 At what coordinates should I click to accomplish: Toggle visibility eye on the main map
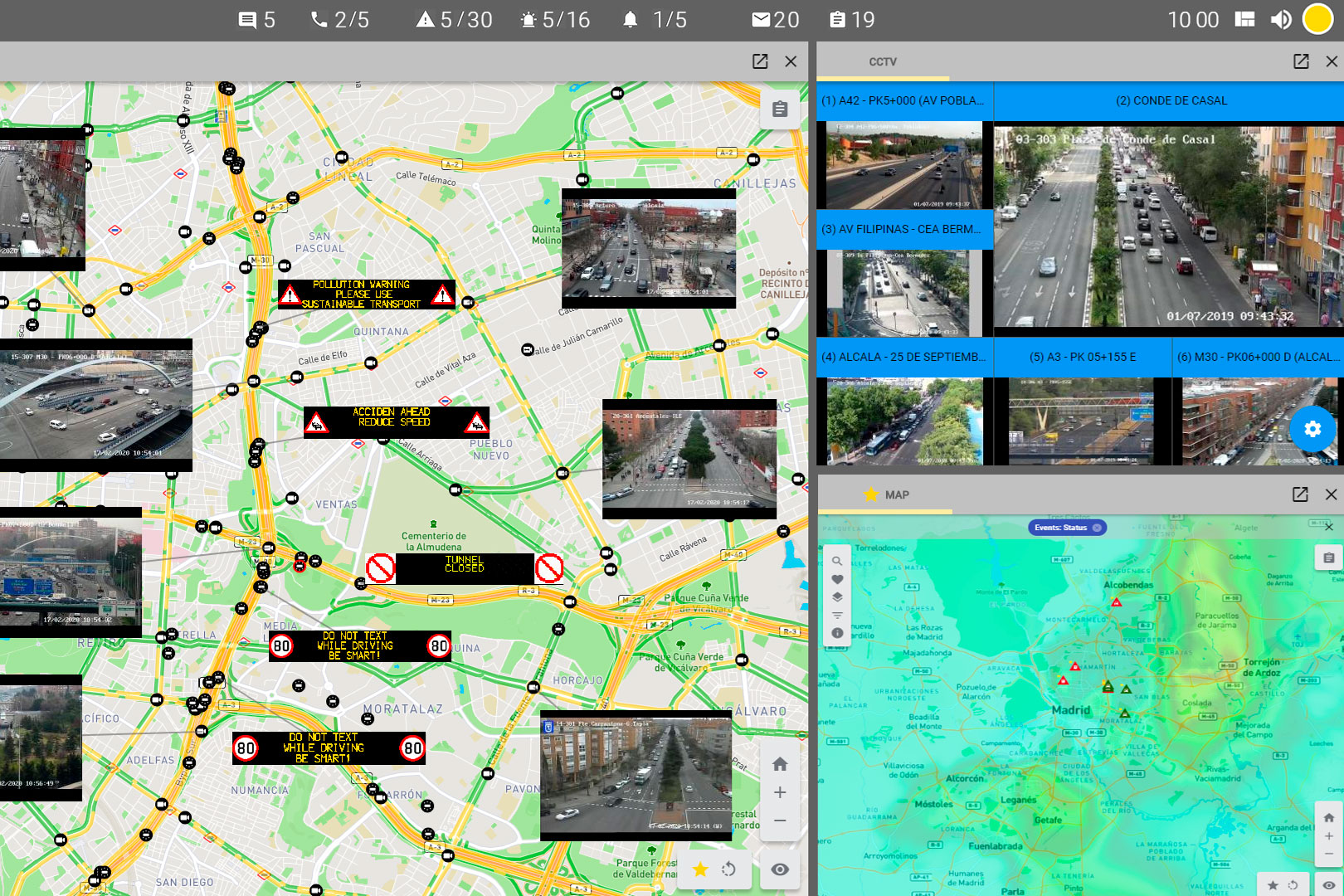point(780,869)
